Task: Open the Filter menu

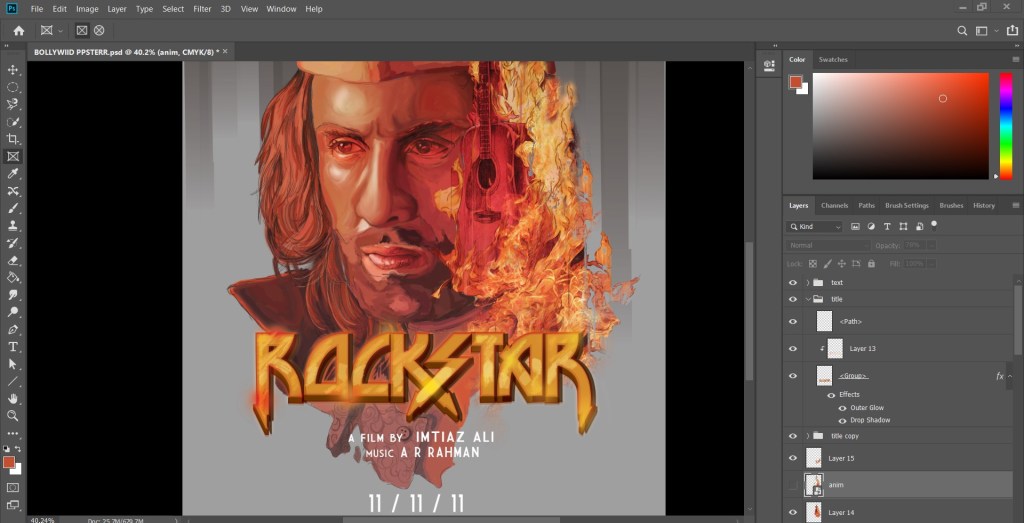Action: tap(202, 9)
